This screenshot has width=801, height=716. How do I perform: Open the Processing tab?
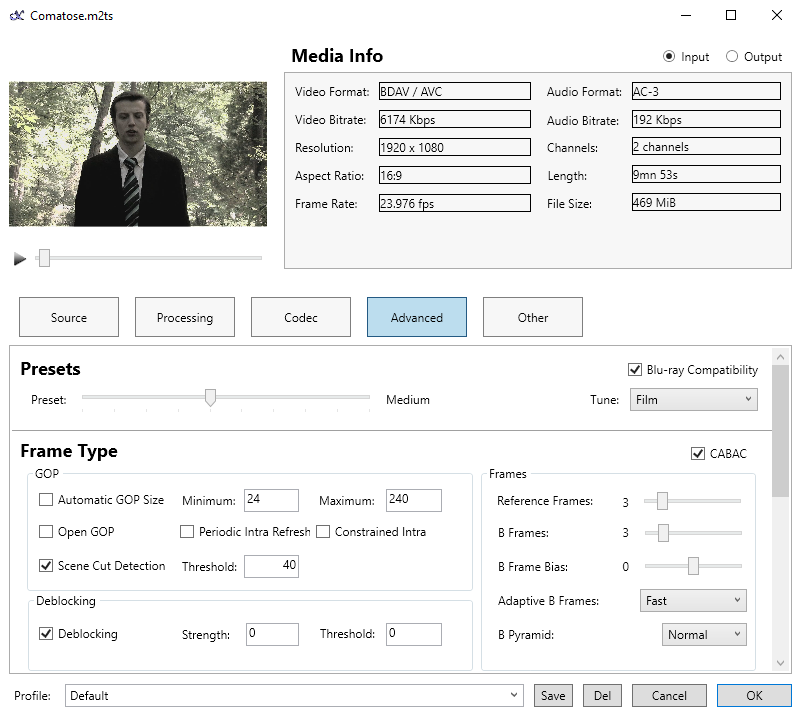pos(185,318)
